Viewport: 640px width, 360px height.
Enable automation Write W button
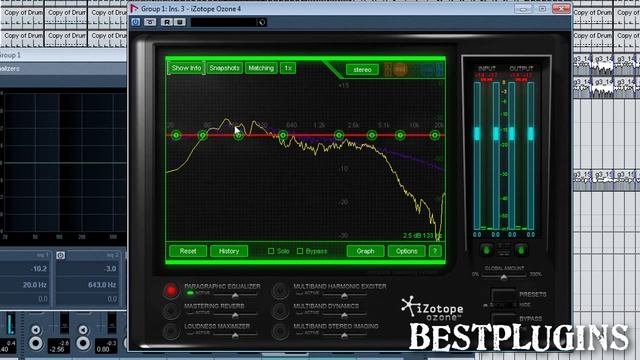[x=180, y=22]
